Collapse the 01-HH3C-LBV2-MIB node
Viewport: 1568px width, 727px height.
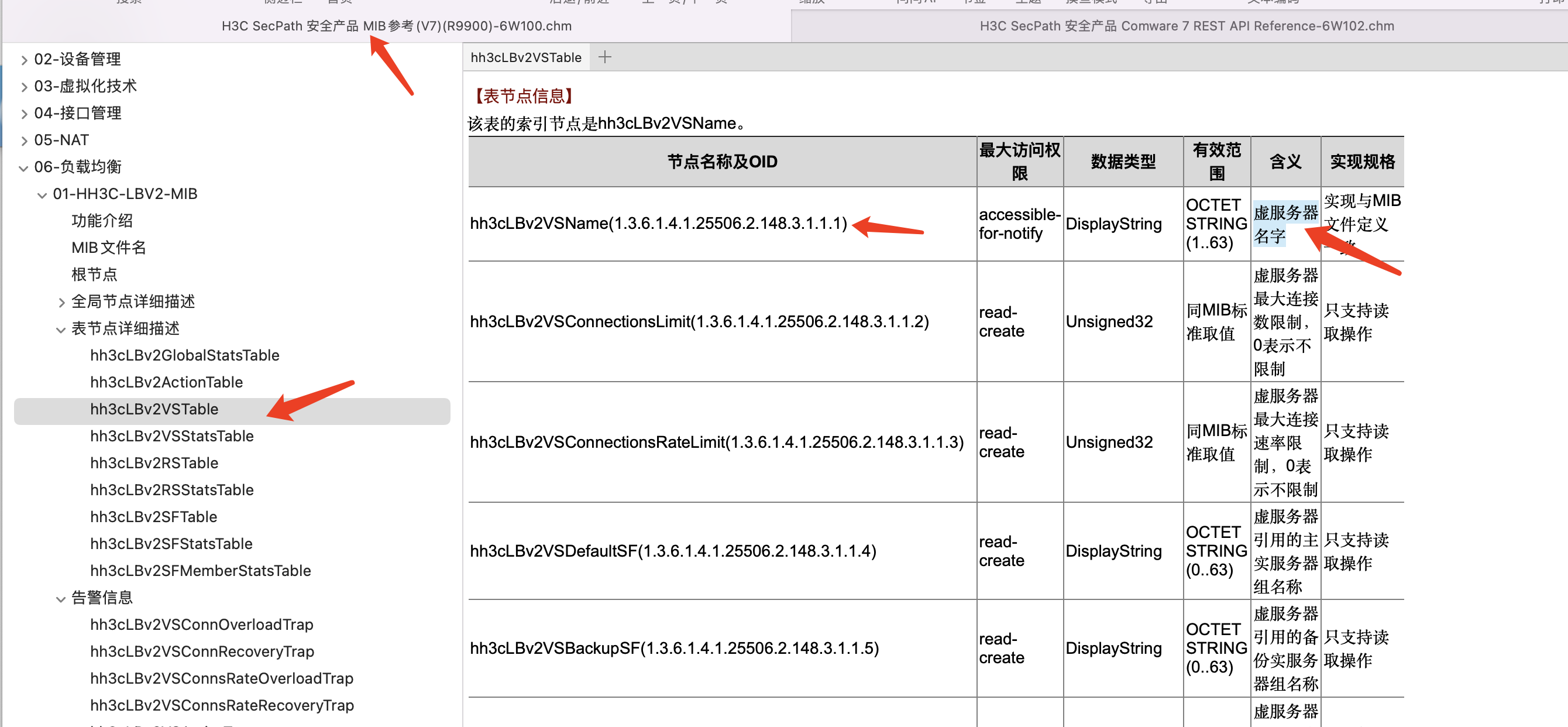(x=42, y=195)
